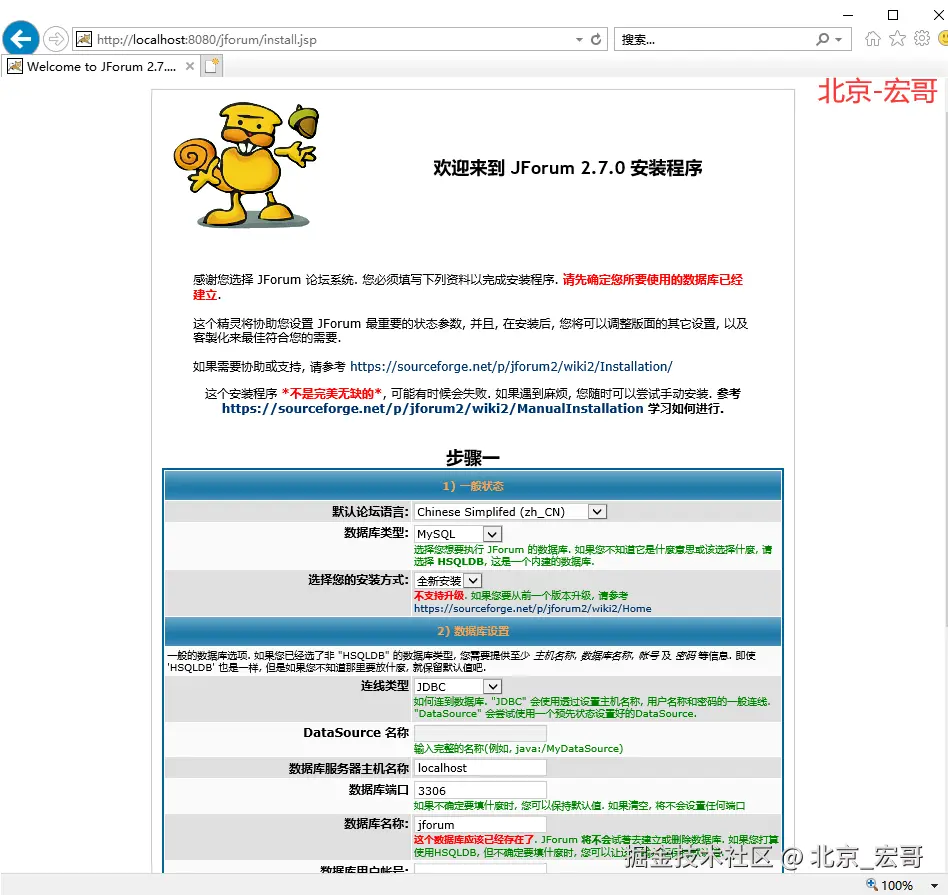The height and width of the screenshot is (895, 948).
Task: Open the browser Home icon
Action: [872, 39]
